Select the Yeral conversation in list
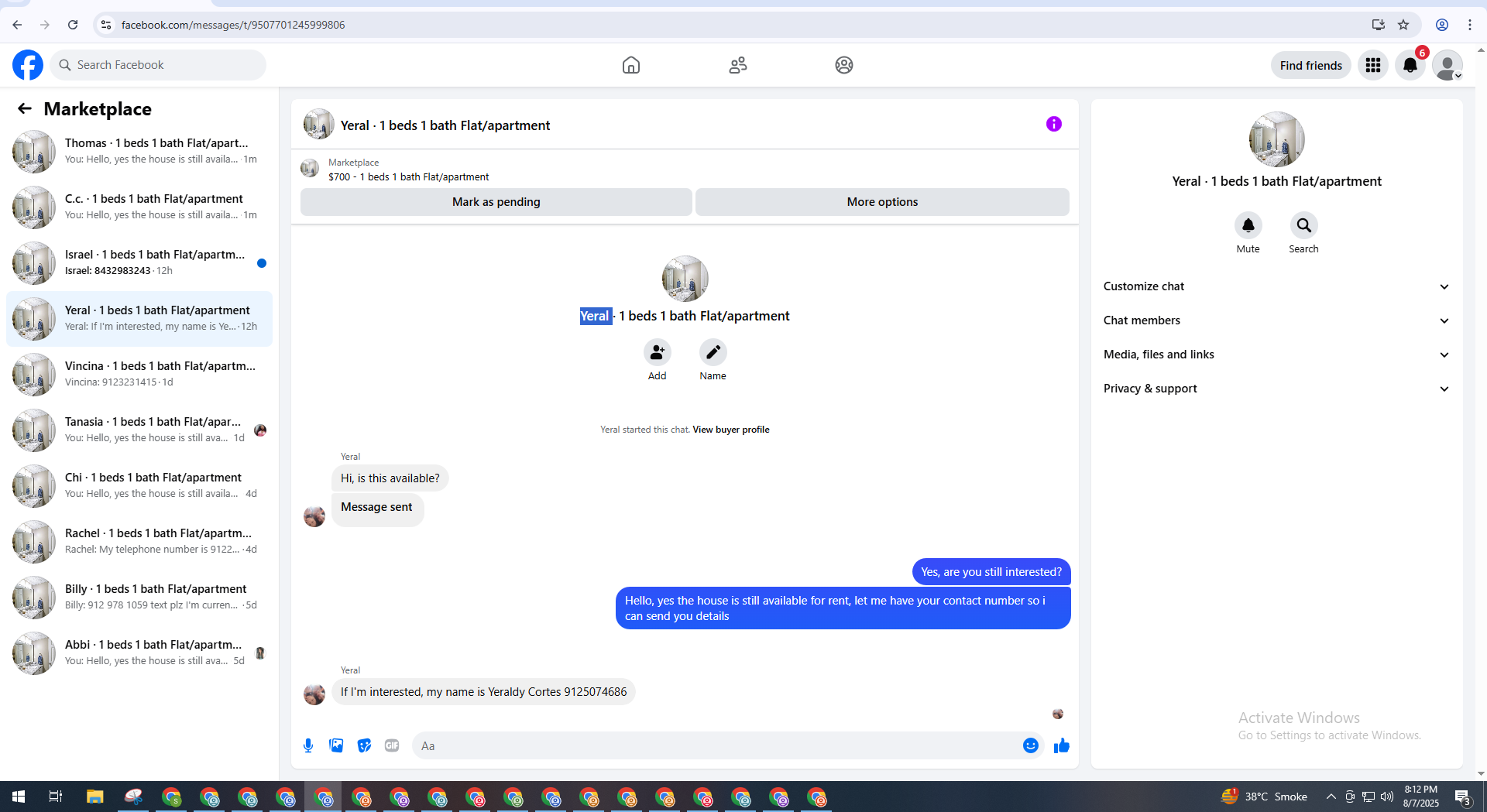1487x812 pixels. click(139, 319)
